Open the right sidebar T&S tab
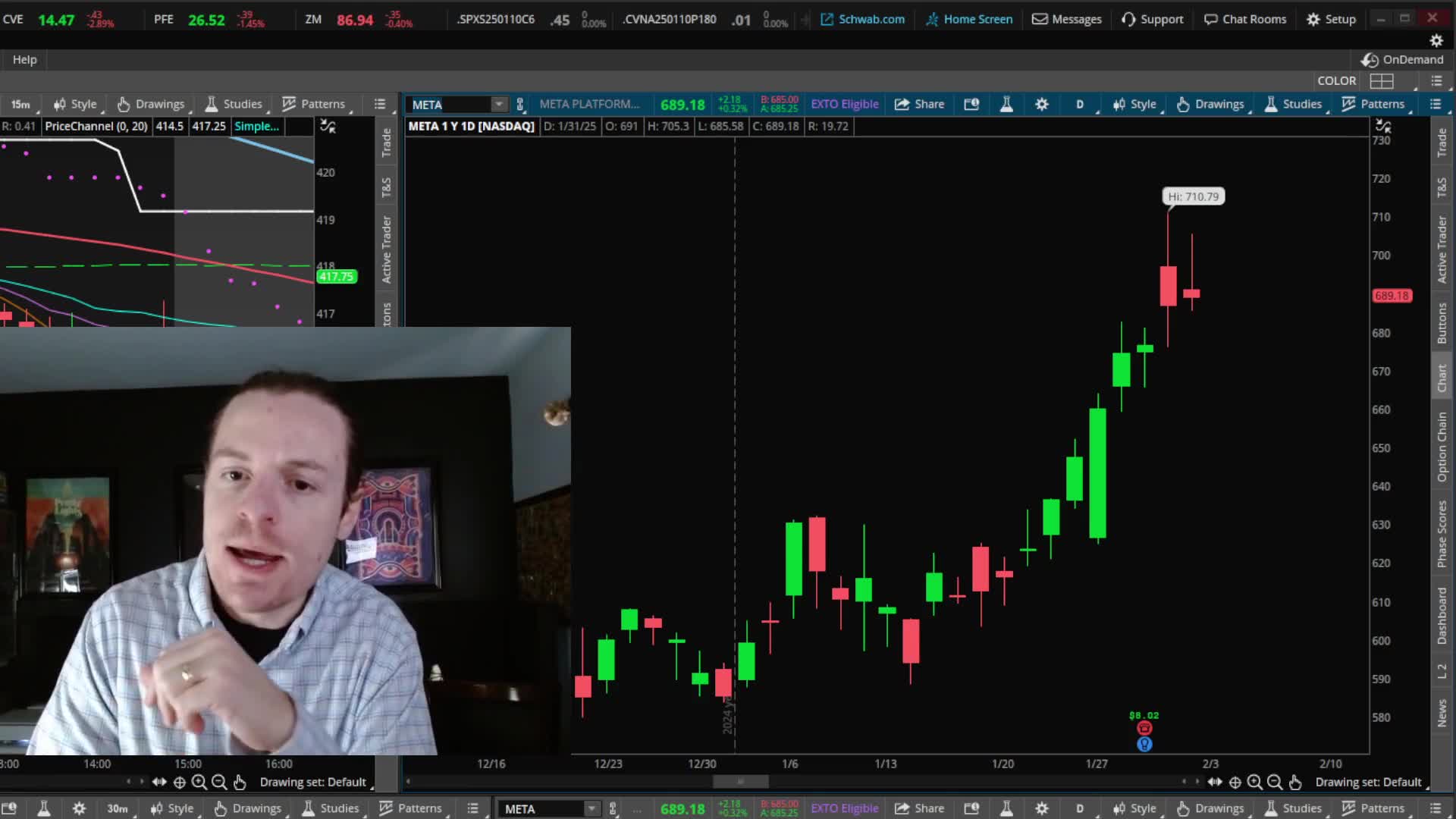Viewport: 1456px width, 819px height. (x=1442, y=187)
